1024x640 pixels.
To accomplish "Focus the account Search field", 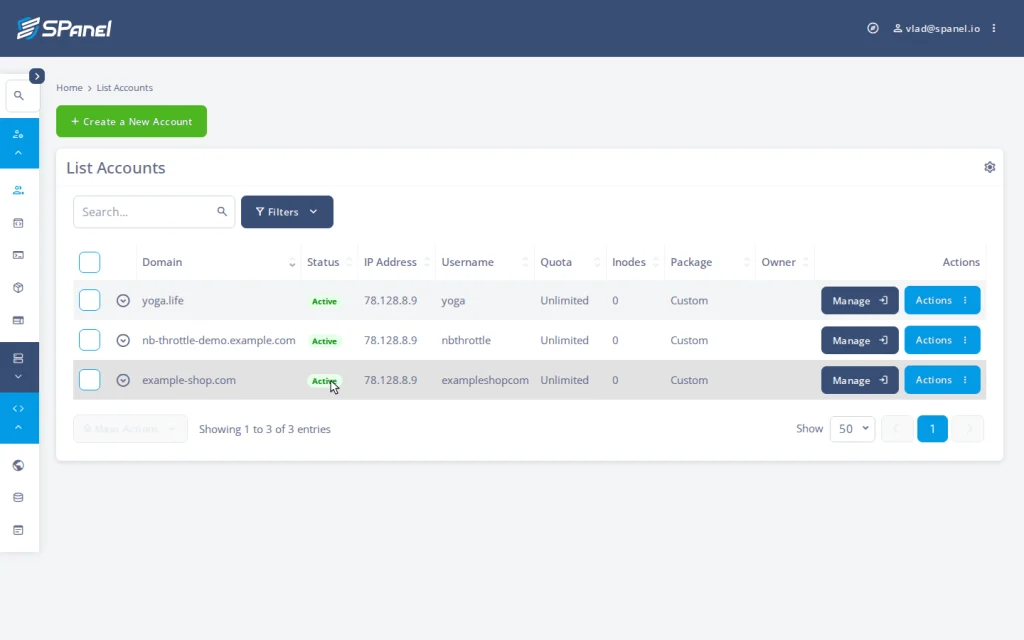I will (x=154, y=212).
